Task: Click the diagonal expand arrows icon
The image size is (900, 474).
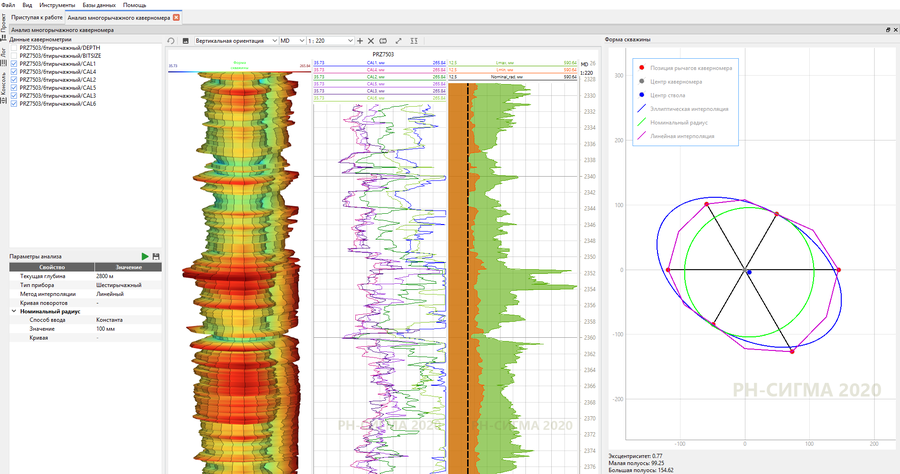Action: 397,40
